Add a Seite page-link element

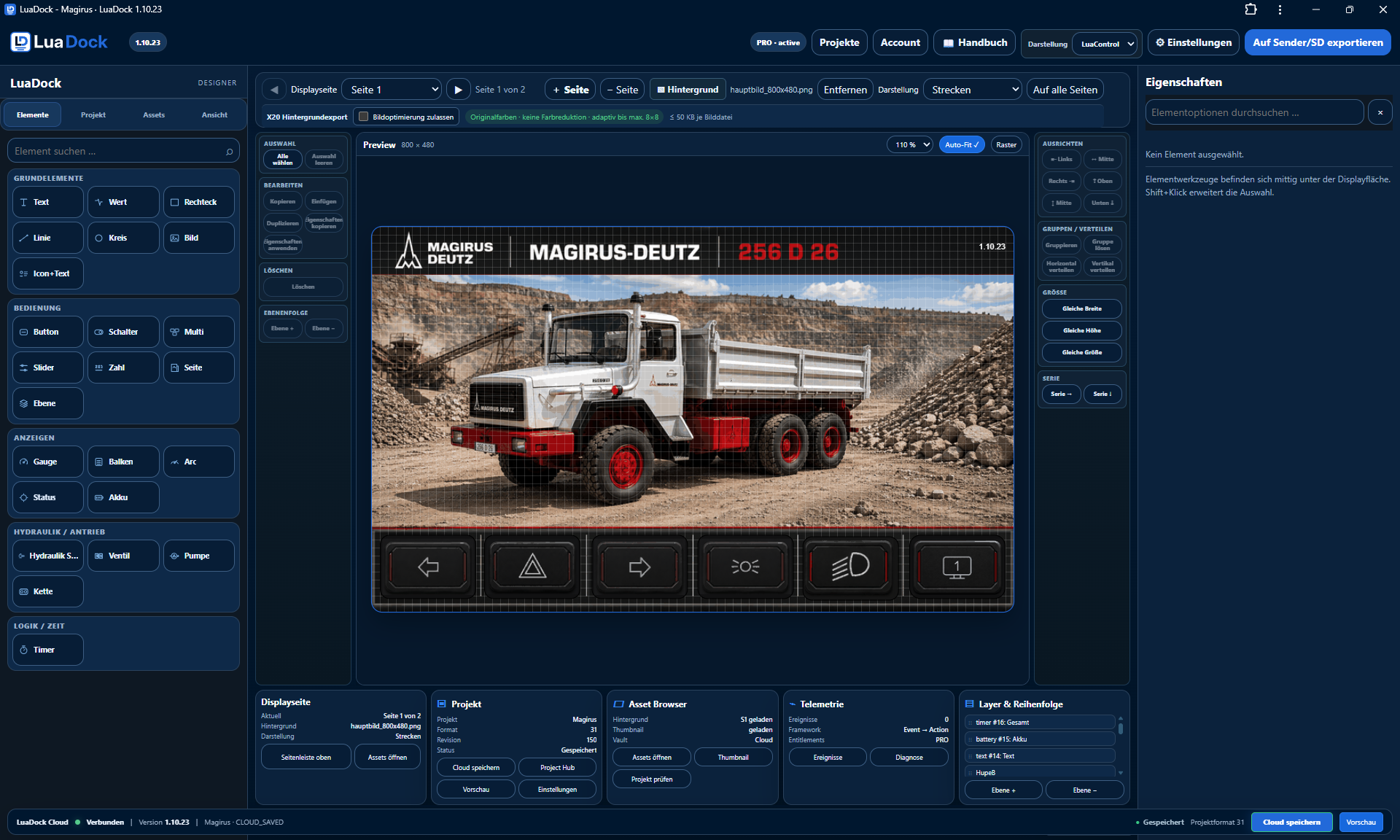199,367
